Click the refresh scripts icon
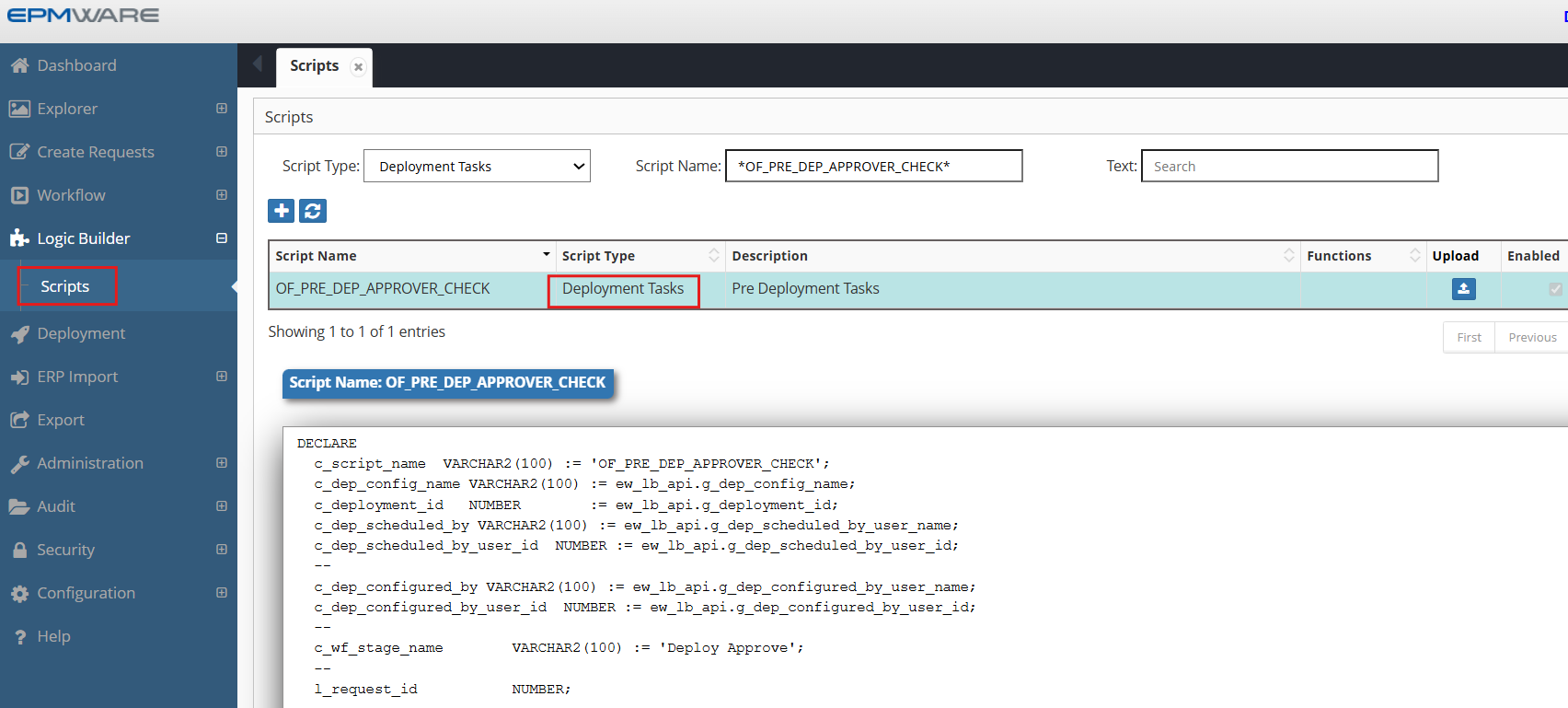This screenshot has height=708, width=1568. point(313,211)
